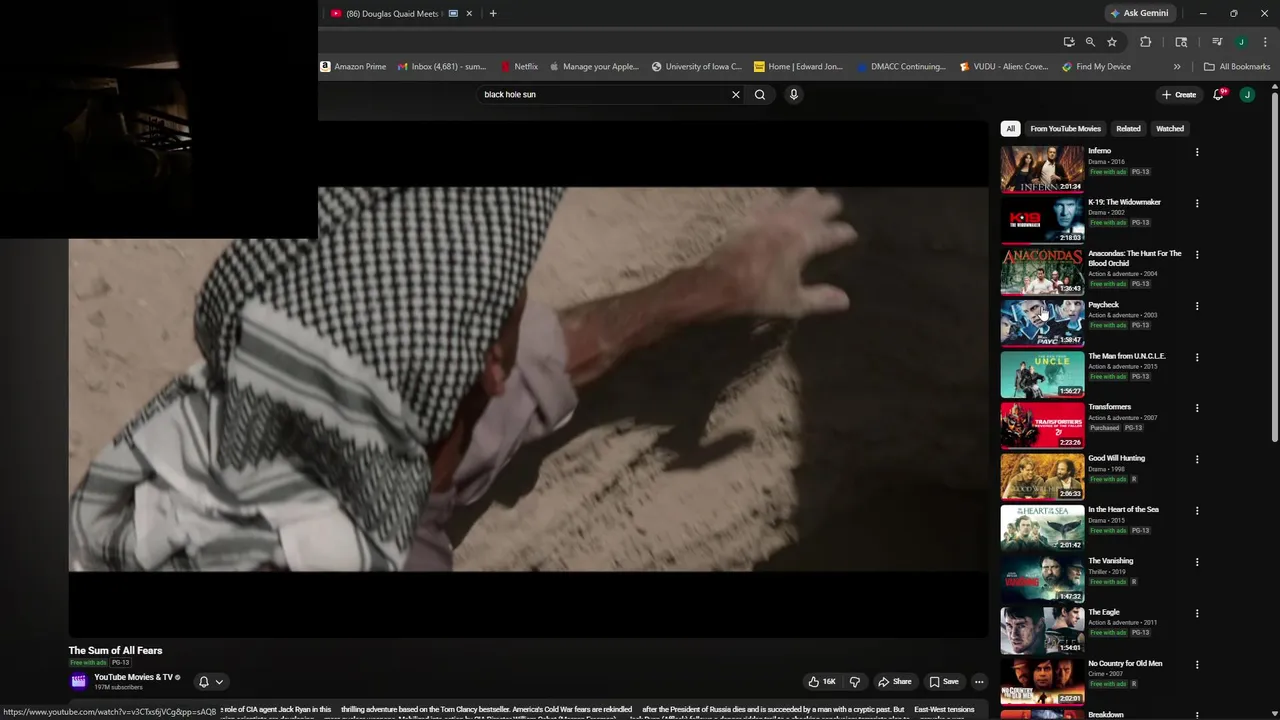The image size is (1280, 720).
Task: Open options menu for Paycheck
Action: (1197, 306)
